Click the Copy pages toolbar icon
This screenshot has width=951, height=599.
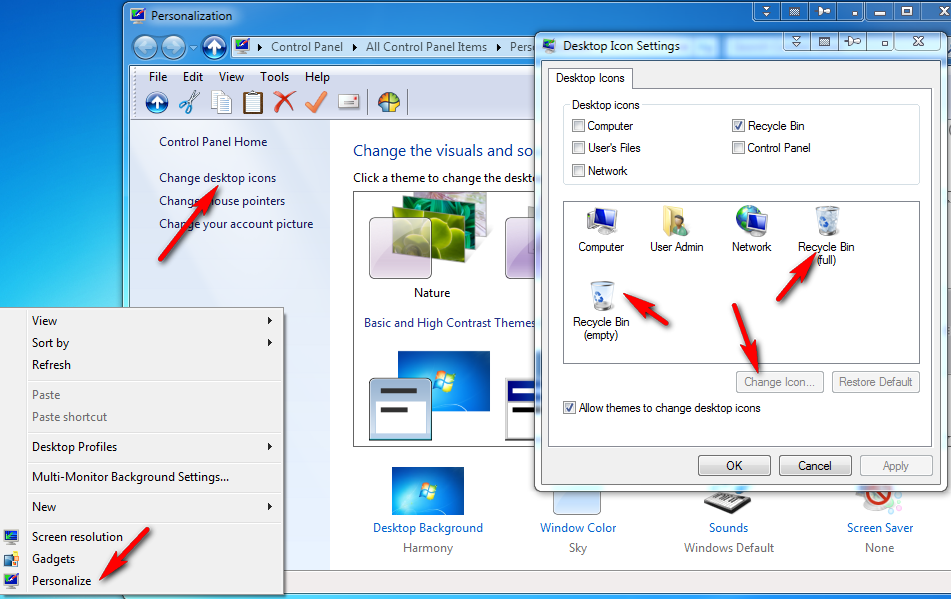(221, 102)
